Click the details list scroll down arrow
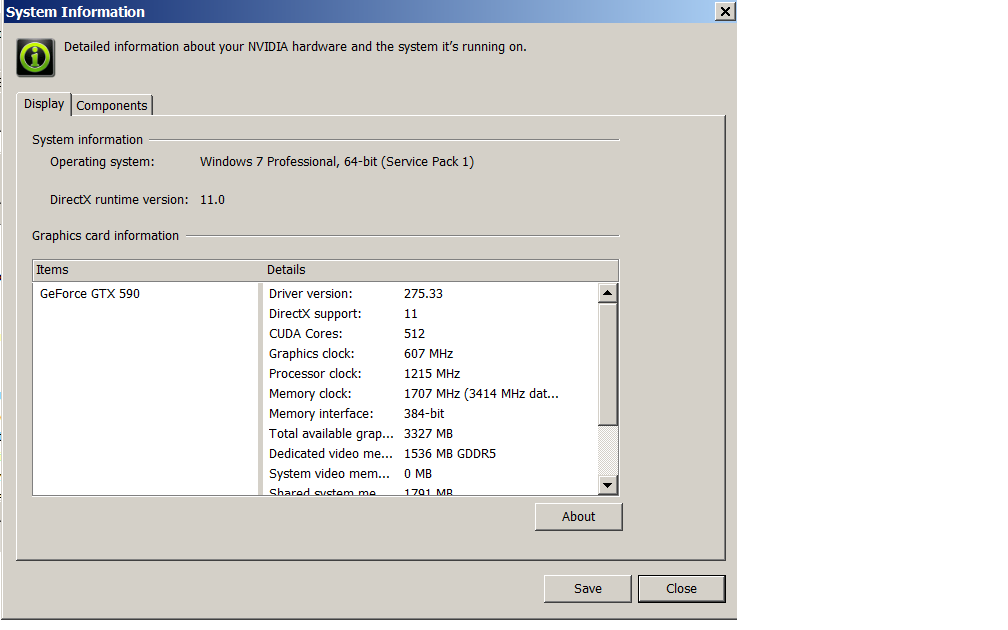The image size is (1008, 630). 608,485
